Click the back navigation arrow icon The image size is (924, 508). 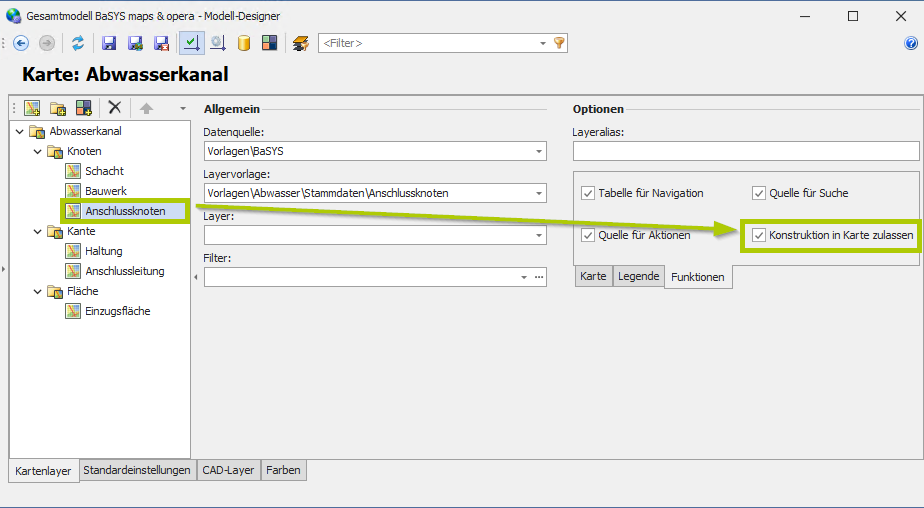[21, 43]
